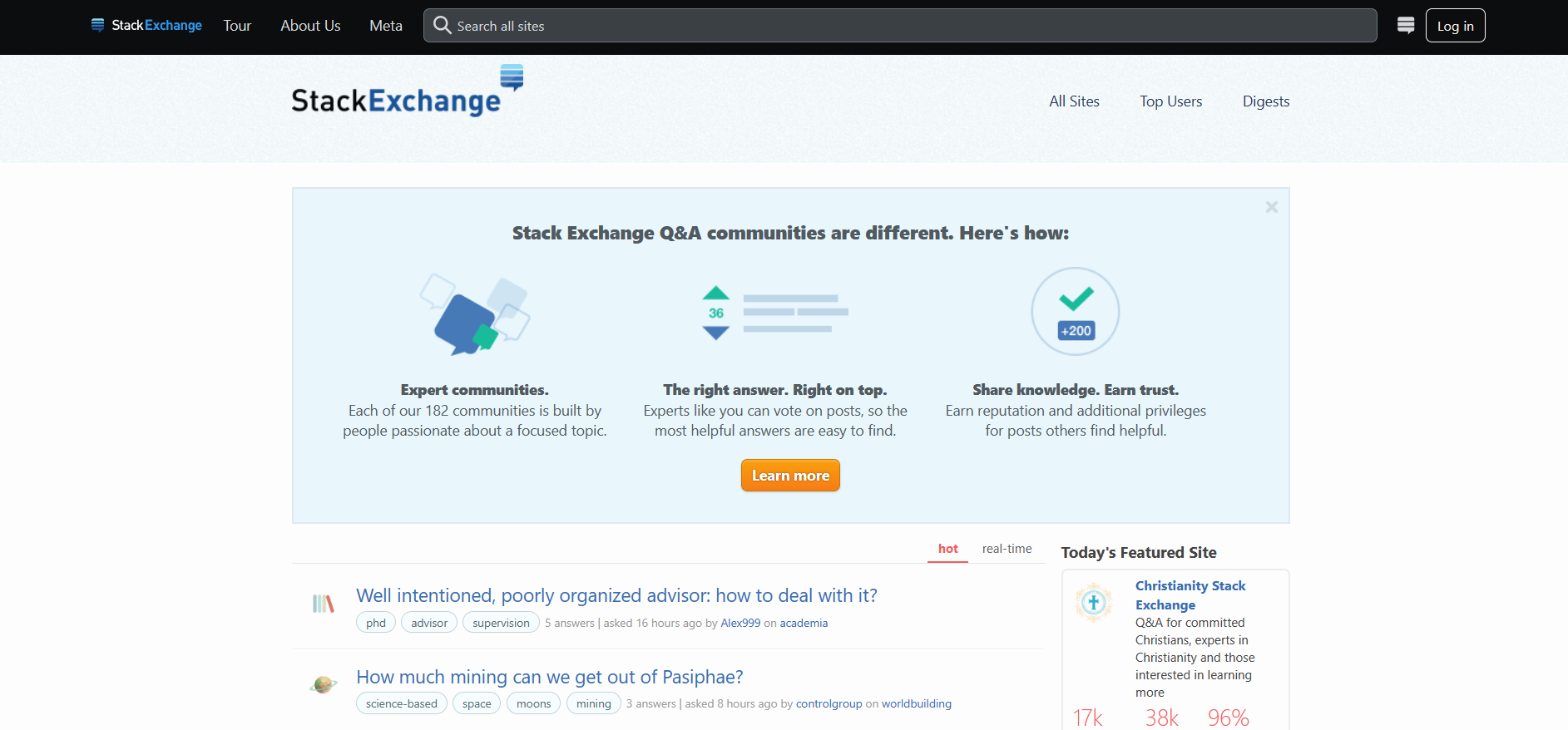The width and height of the screenshot is (1568, 730).
Task: Open the All Sites page
Action: point(1074,101)
